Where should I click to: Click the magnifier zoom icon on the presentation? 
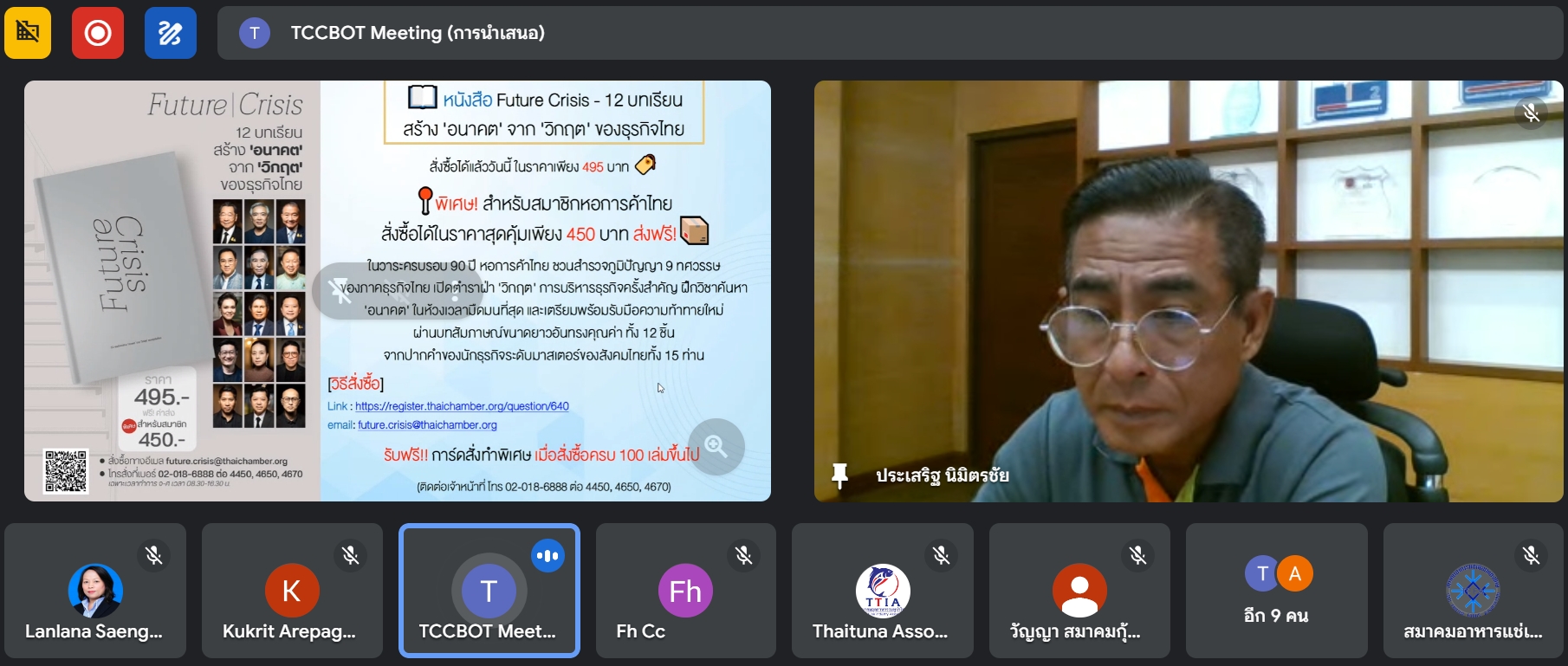coord(716,447)
